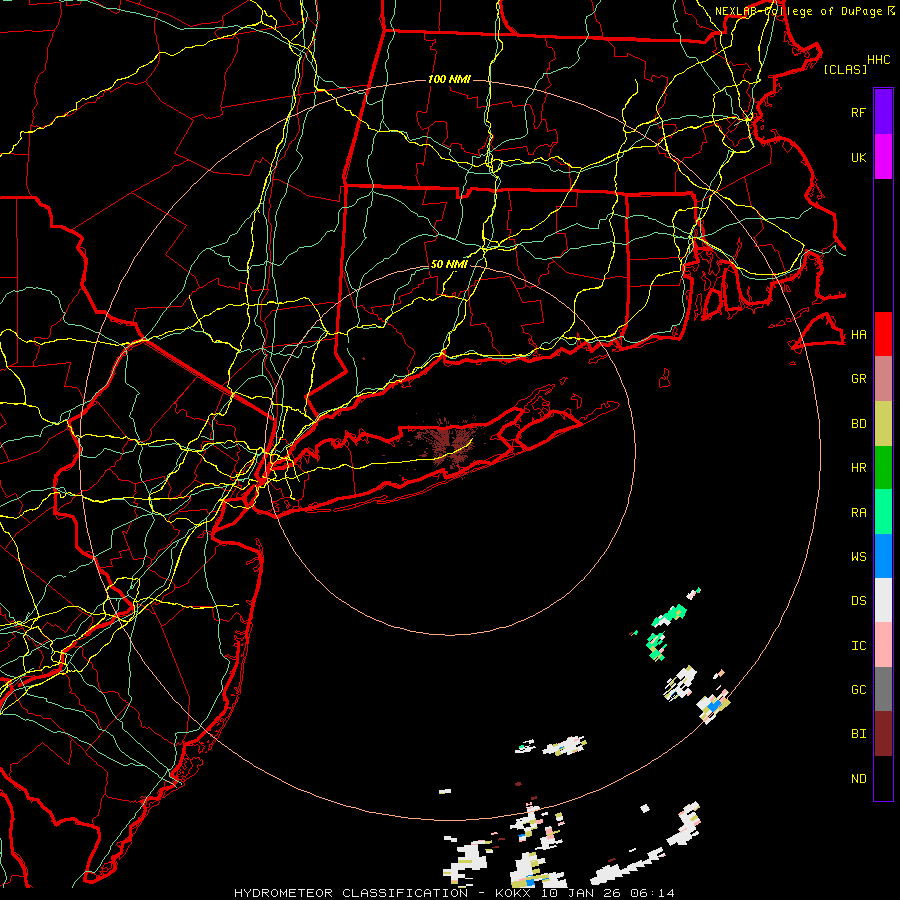This screenshot has width=900, height=900.
Task: Click the "RF" legend label
Action: click(x=858, y=112)
